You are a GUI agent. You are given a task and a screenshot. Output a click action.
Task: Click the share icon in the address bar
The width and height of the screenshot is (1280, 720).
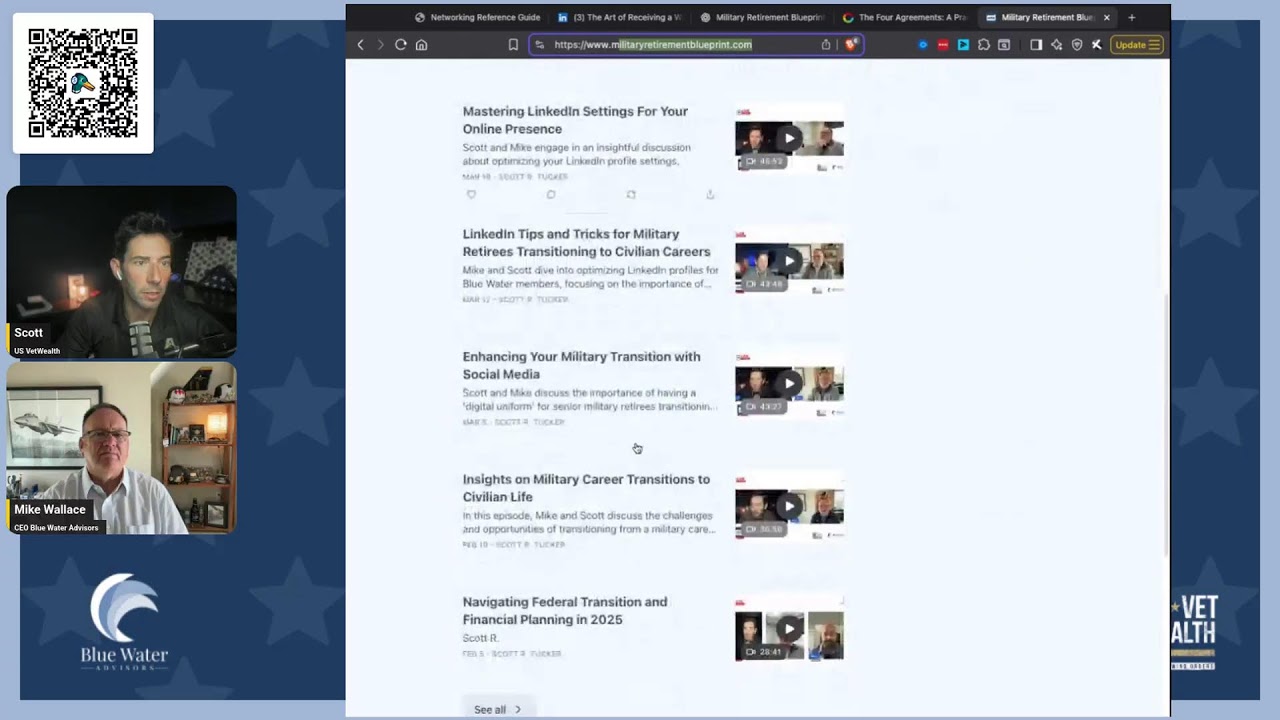(x=826, y=45)
